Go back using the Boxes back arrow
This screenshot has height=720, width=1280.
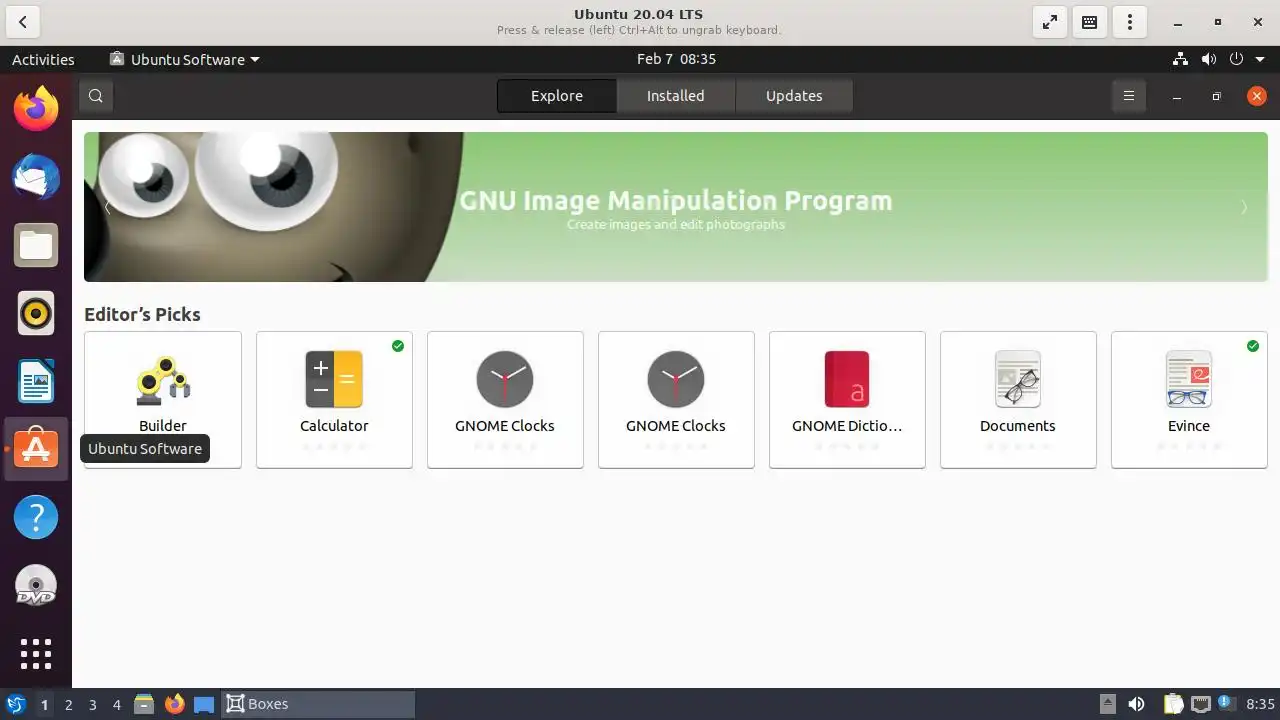point(23,22)
